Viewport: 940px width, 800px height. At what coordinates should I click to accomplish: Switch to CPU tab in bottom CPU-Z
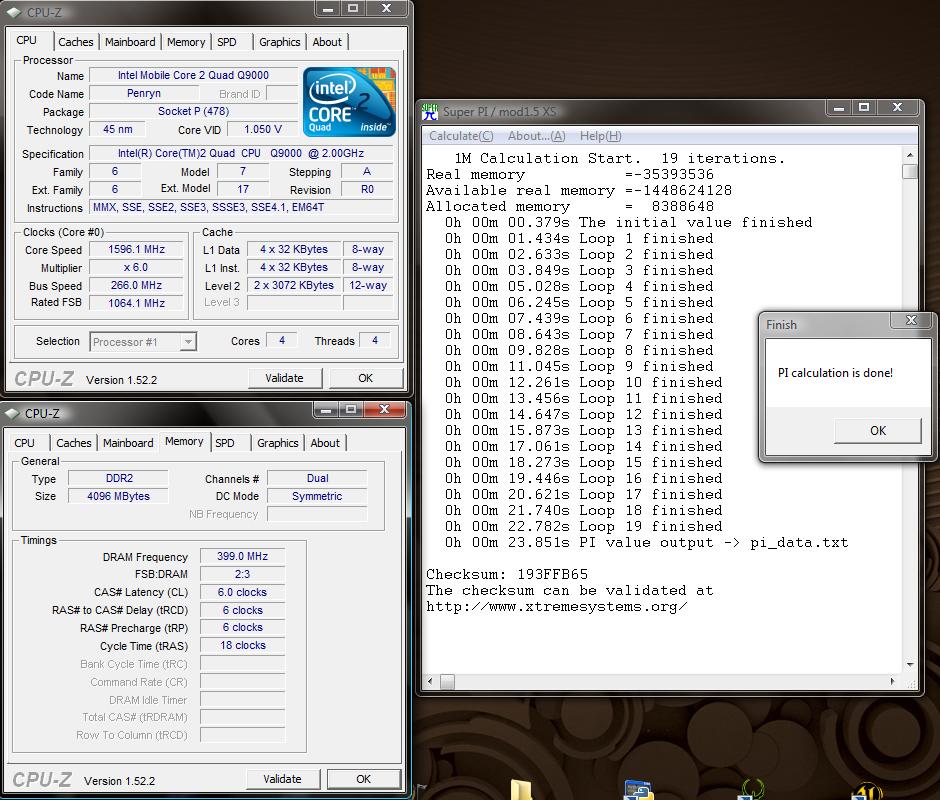[25, 443]
